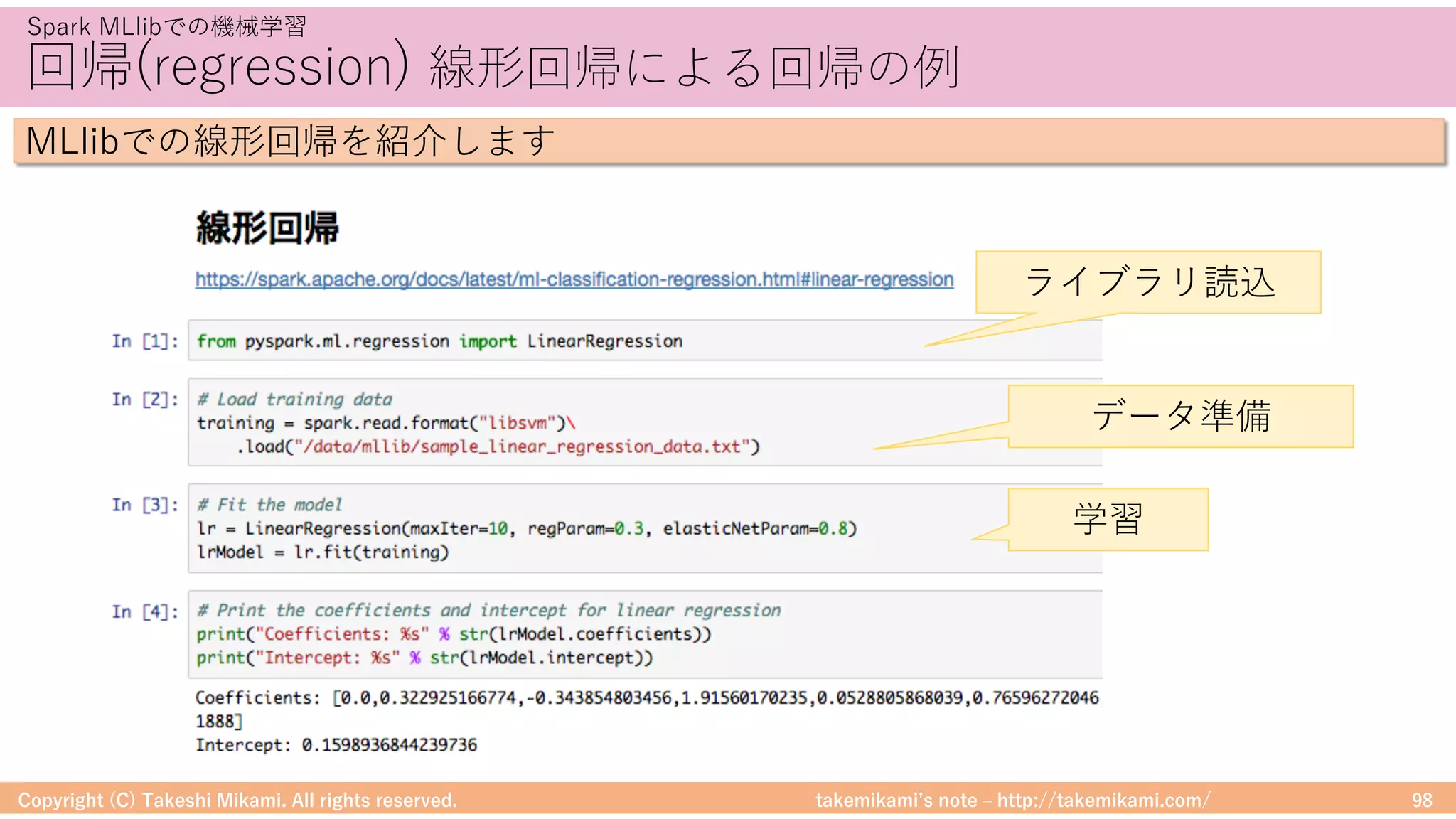Click the Spark MLlibでの機械学習 subtitle
This screenshot has height=819, width=1456.
(x=167, y=26)
